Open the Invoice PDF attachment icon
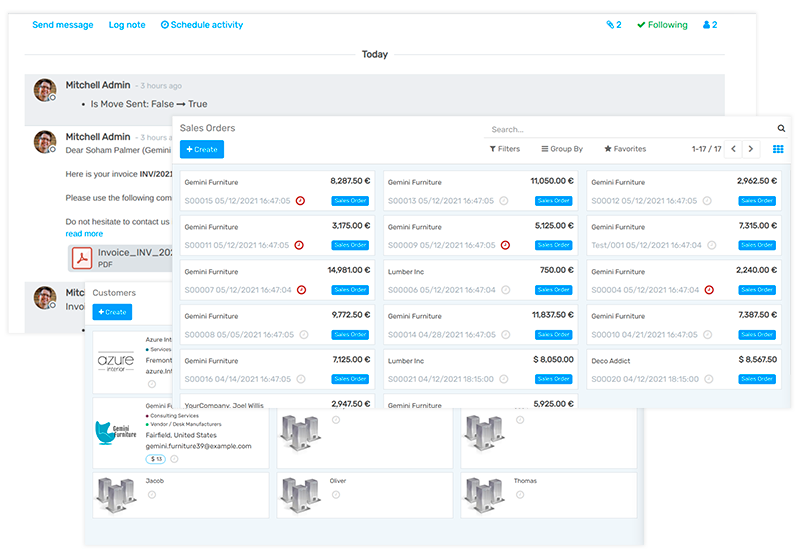Screen dimensions: 800x557 [82, 258]
